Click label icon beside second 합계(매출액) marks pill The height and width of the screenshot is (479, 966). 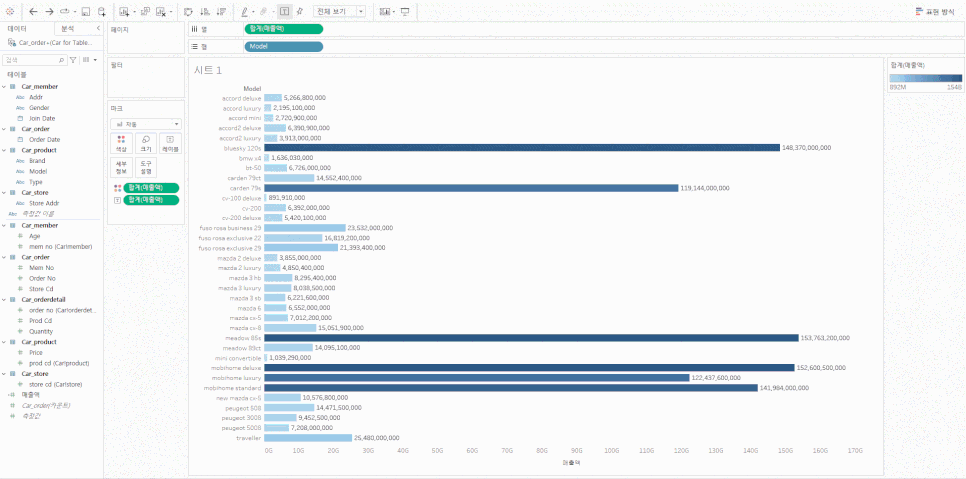pos(118,200)
